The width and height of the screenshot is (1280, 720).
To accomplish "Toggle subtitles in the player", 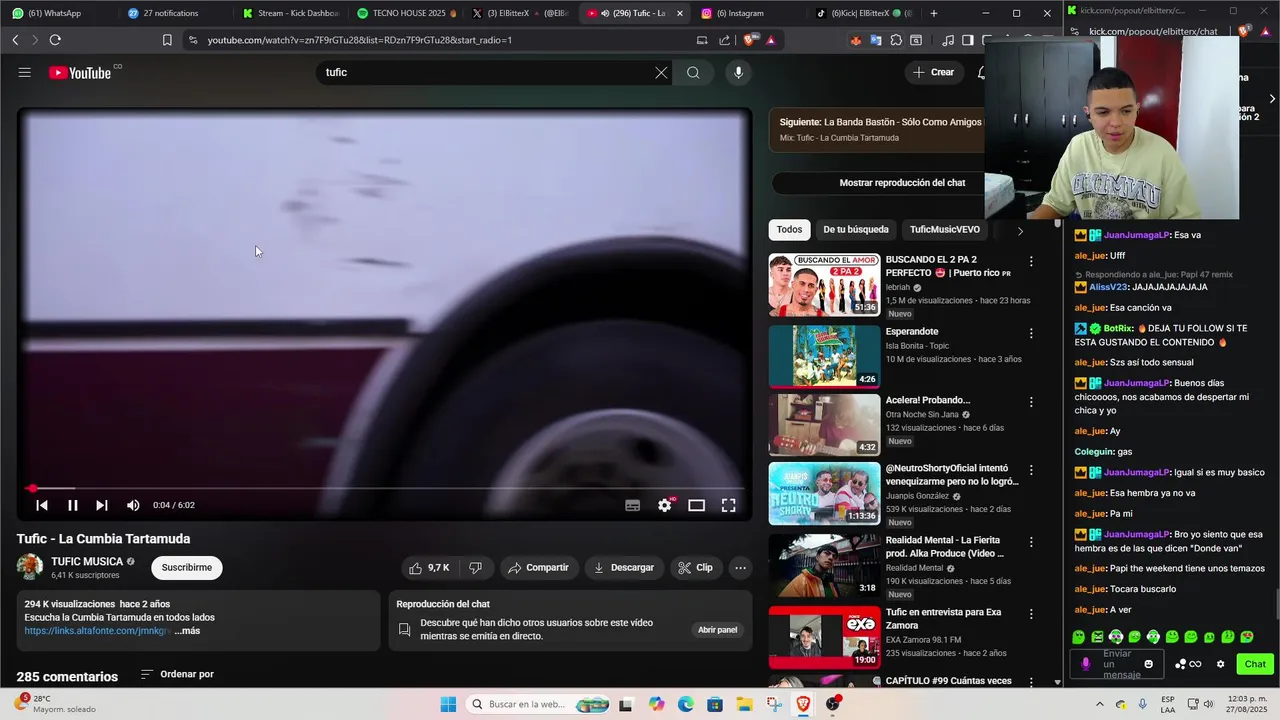I will (x=632, y=505).
